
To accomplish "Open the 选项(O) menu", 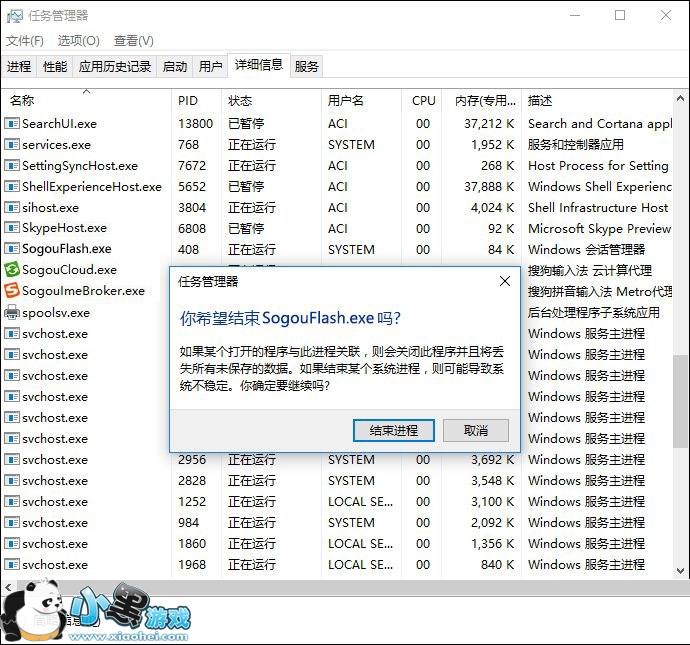I will (x=78, y=41).
